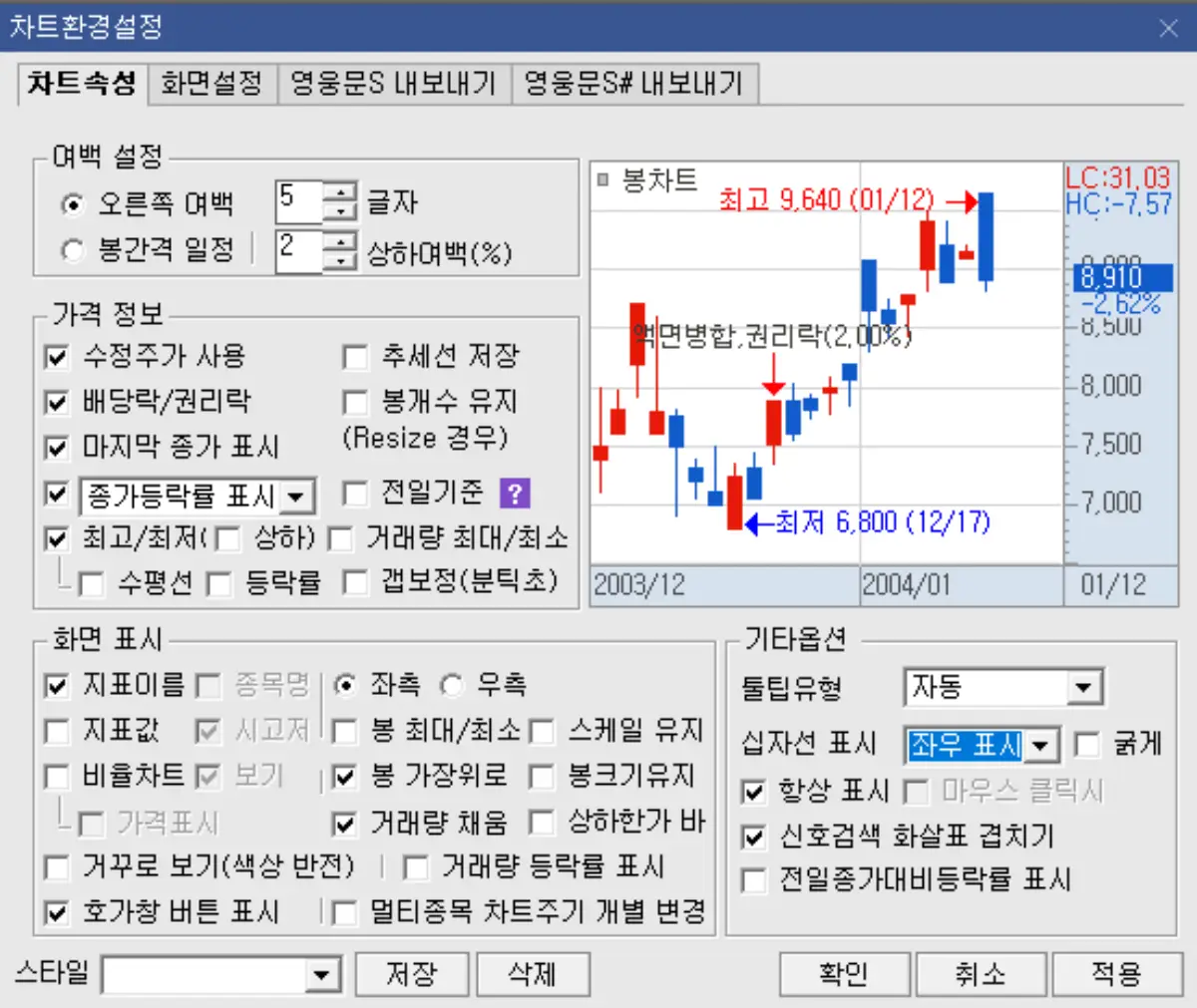Check the 전일종가대비등락률 표시 option
Image resolution: width=1197 pixels, height=1008 pixels.
click(x=754, y=880)
